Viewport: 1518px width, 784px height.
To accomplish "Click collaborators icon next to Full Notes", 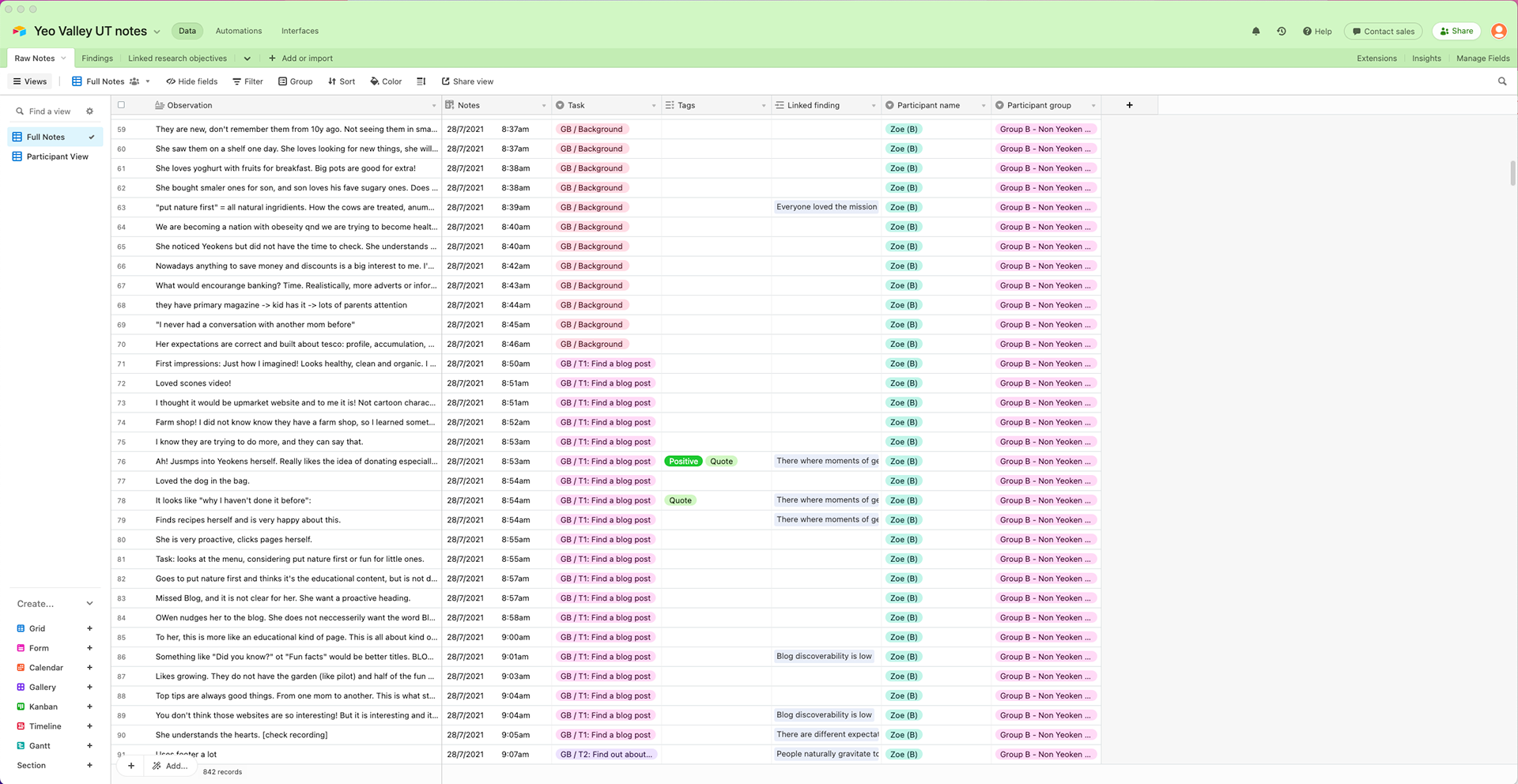I will 134,81.
